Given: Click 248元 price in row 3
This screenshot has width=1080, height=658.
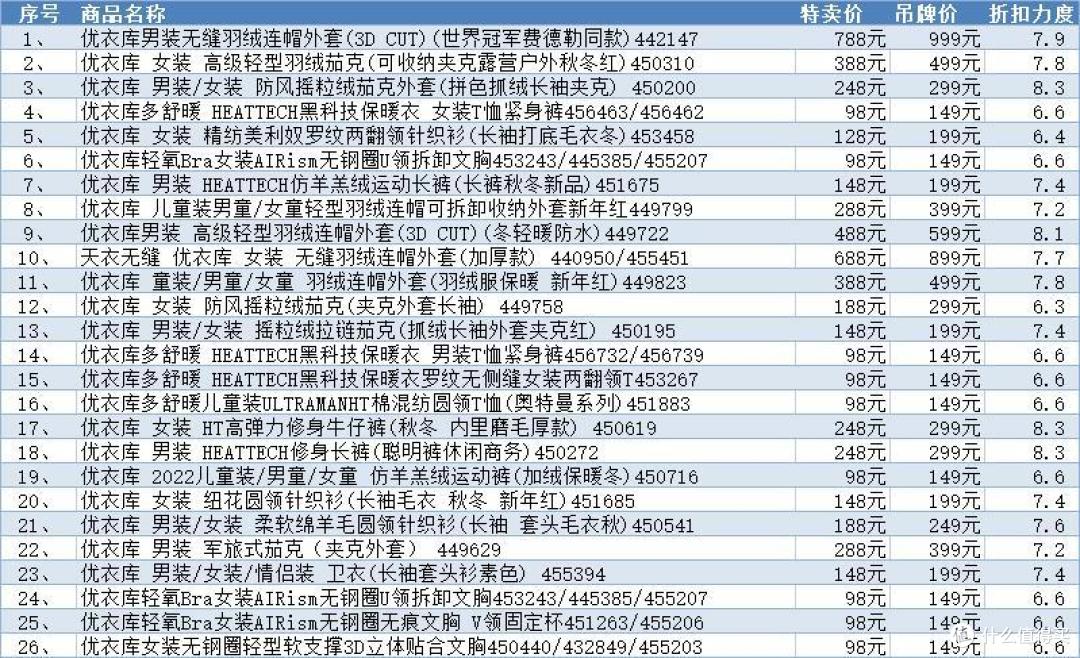Looking at the screenshot, I should (x=860, y=88).
